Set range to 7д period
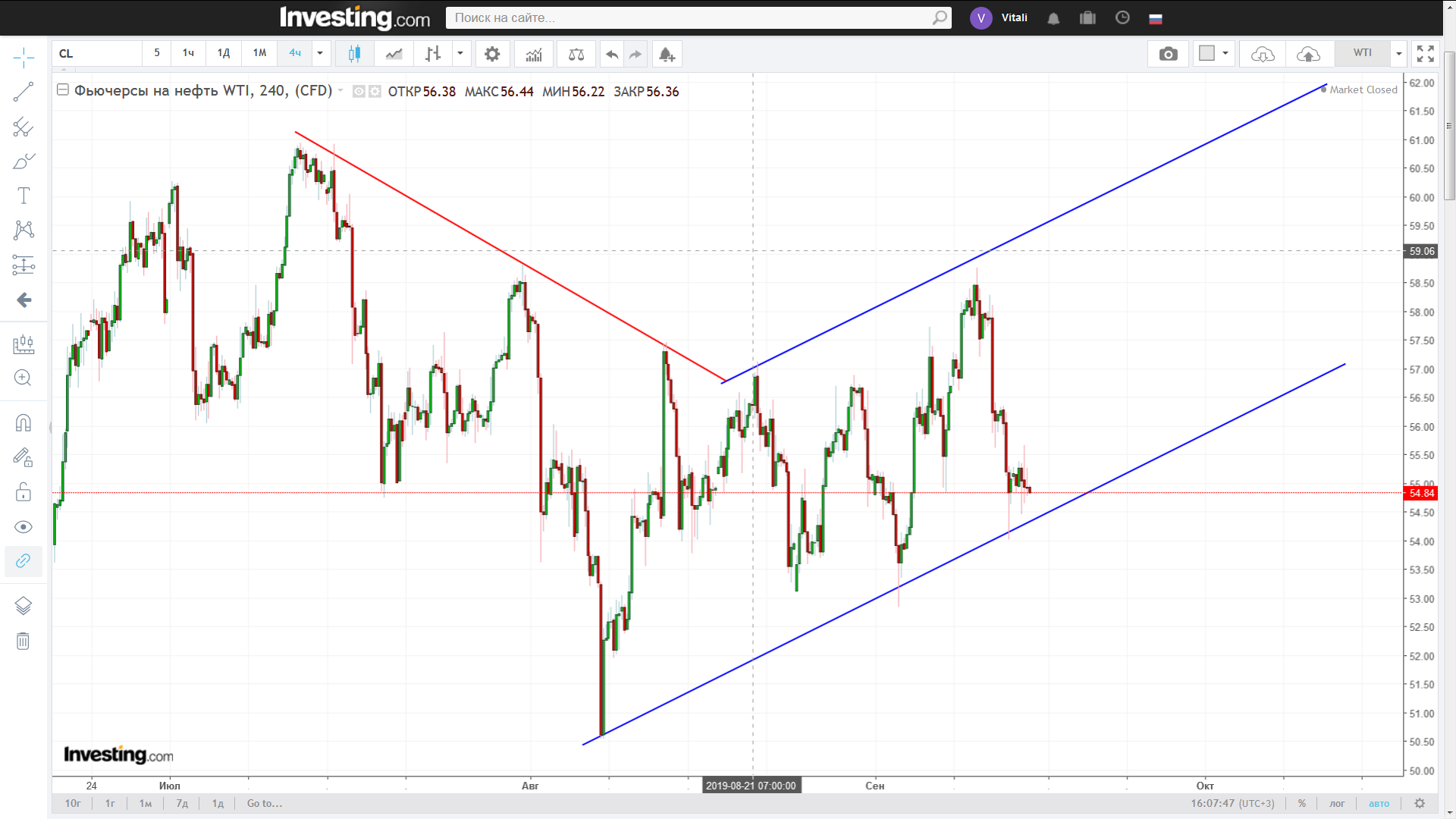 (x=182, y=803)
